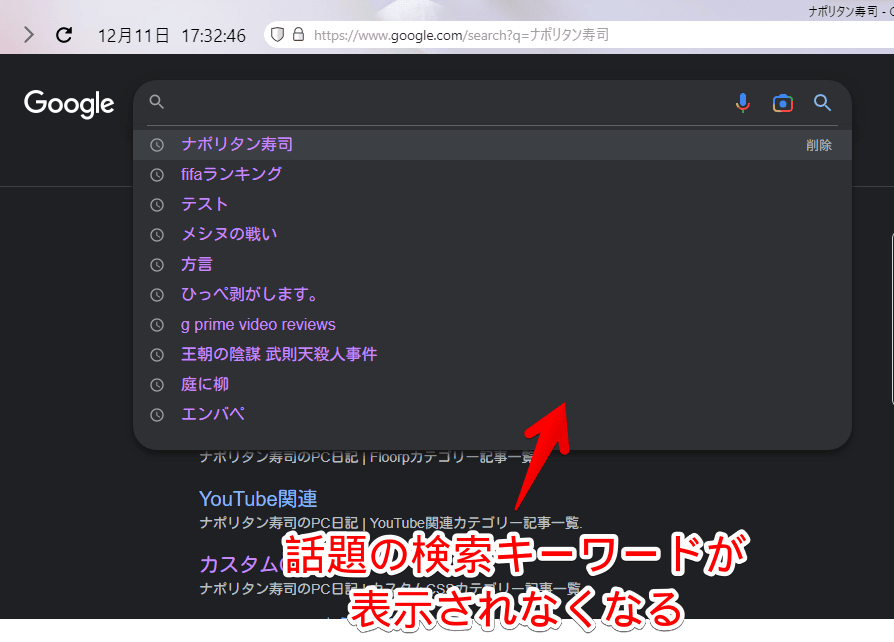This screenshot has height=642, width=894.
Task: Click clock icon beside 王朝の陰謀
Action: tap(157, 355)
